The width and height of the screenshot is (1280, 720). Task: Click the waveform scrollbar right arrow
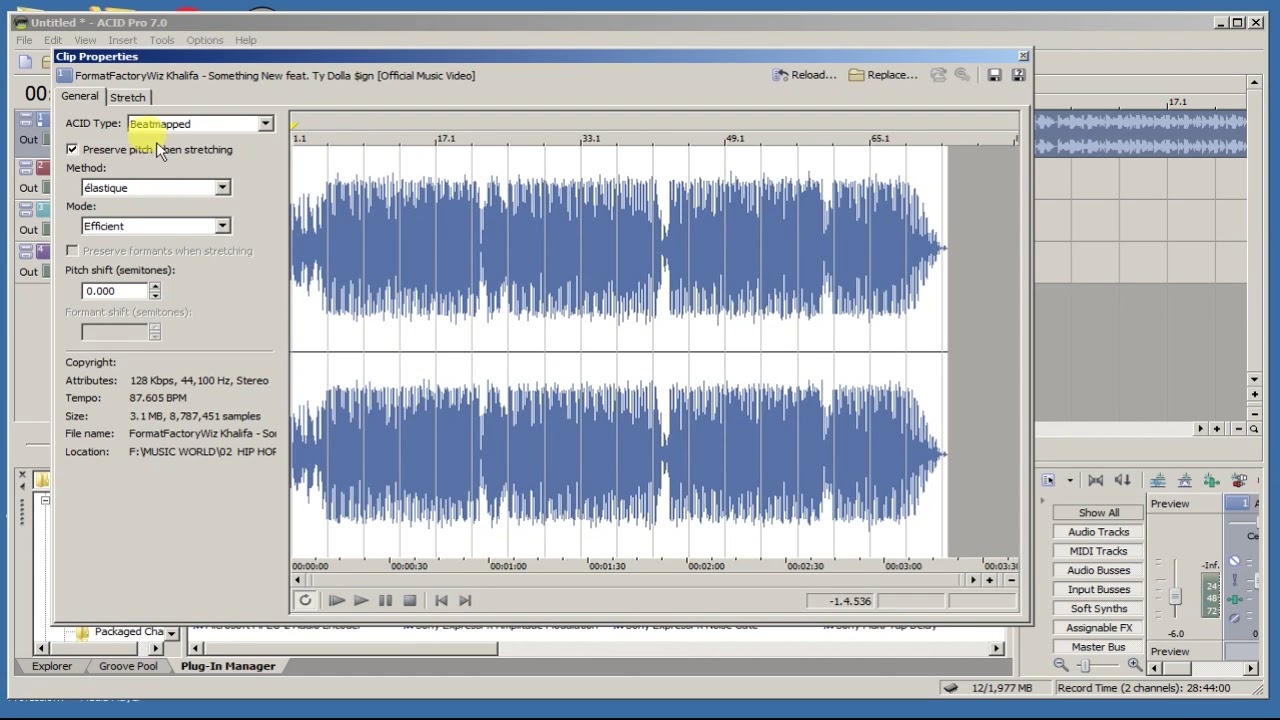[973, 580]
